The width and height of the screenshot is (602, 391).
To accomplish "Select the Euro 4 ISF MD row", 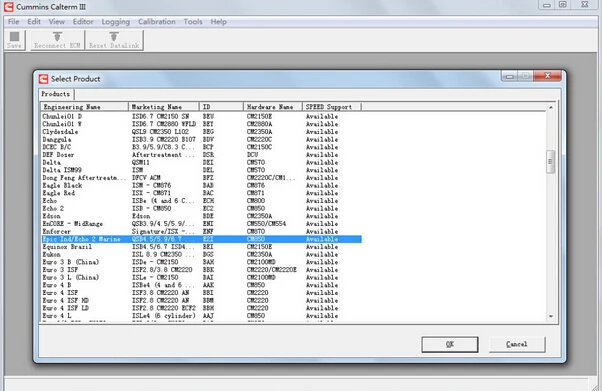I will [x=202, y=301].
